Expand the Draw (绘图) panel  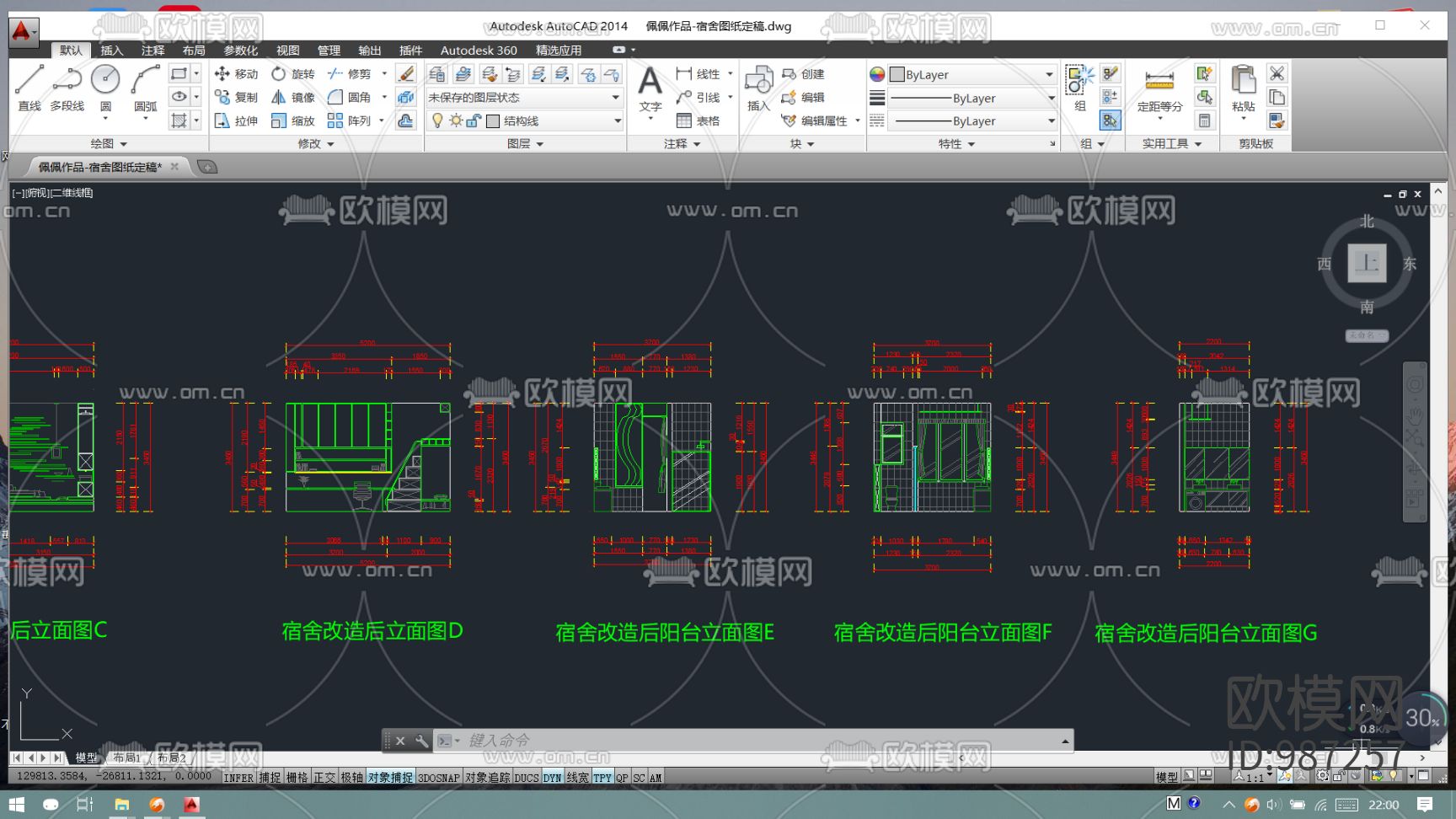109,144
